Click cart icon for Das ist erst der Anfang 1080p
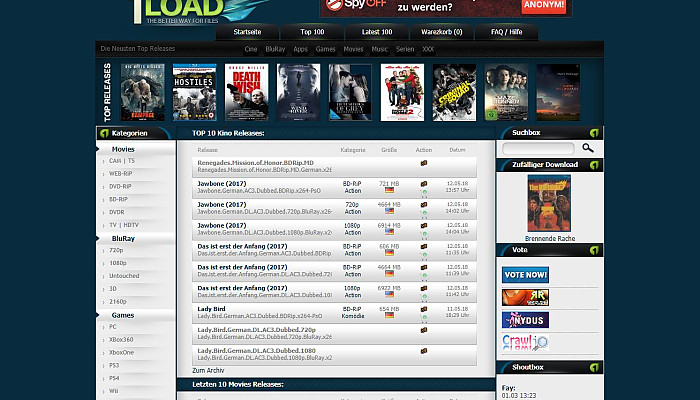 [x=424, y=288]
